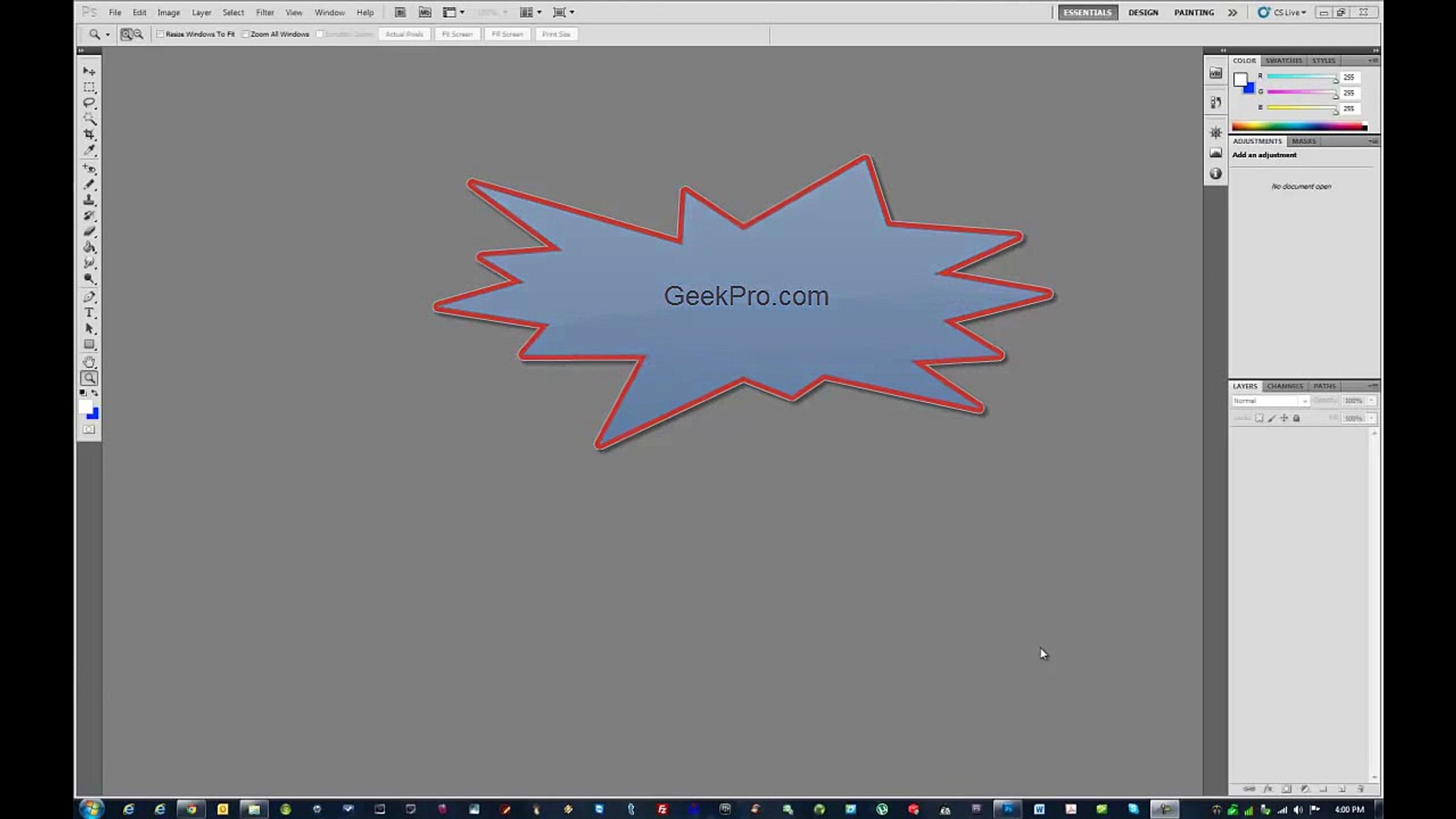Viewport: 1456px width, 819px height.
Task: Select the Pen tool
Action: pos(89,297)
